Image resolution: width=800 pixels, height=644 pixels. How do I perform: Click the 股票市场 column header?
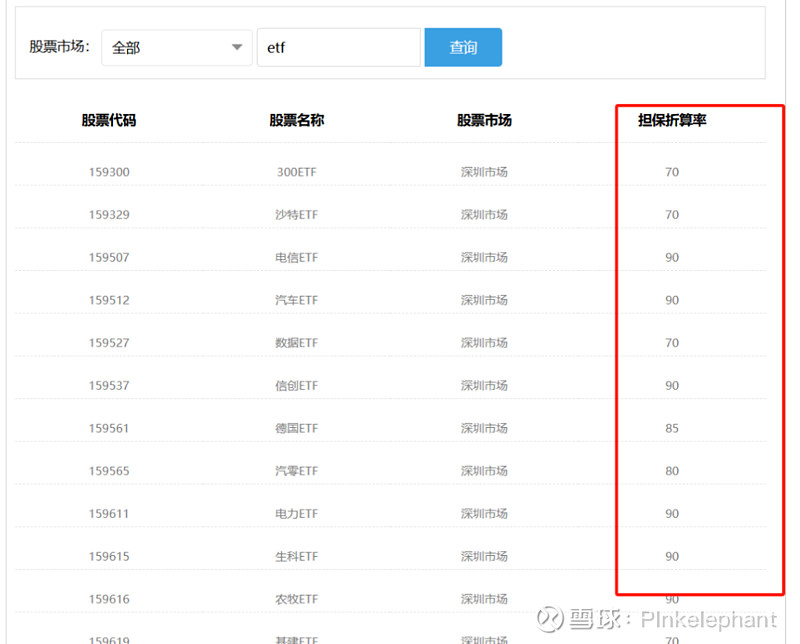(x=484, y=120)
